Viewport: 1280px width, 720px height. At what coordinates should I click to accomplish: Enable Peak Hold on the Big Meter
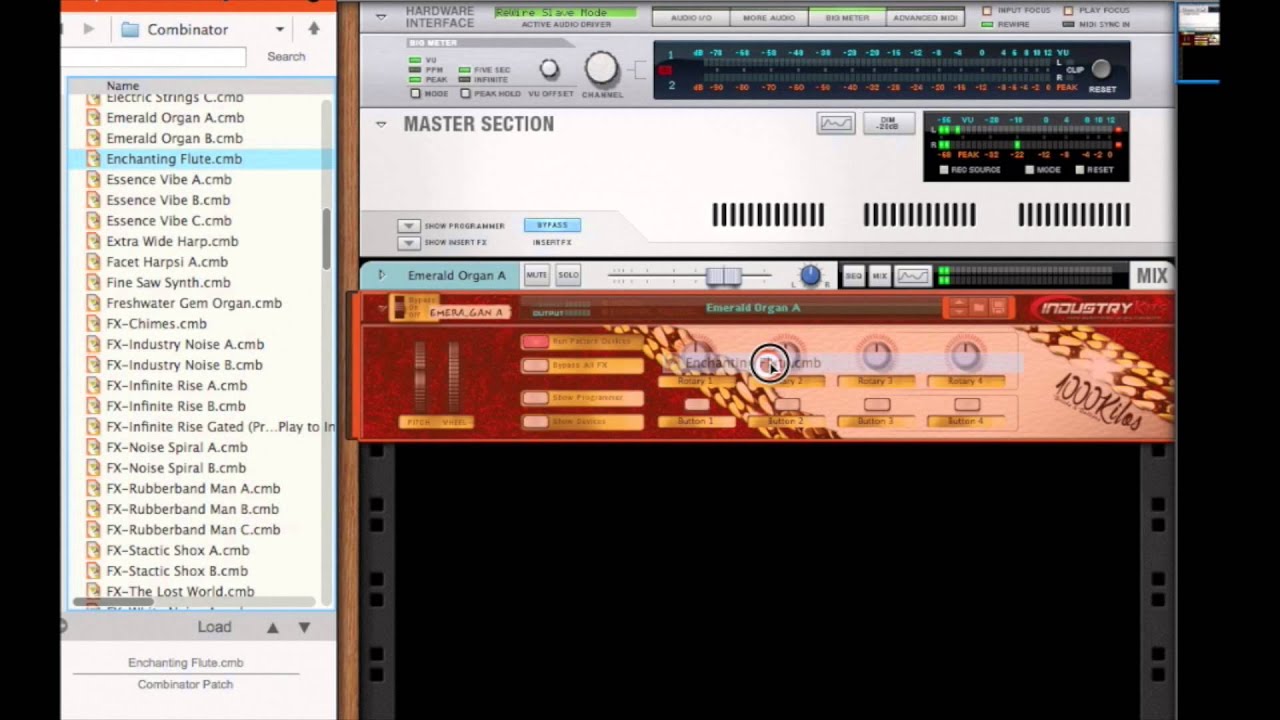(466, 93)
